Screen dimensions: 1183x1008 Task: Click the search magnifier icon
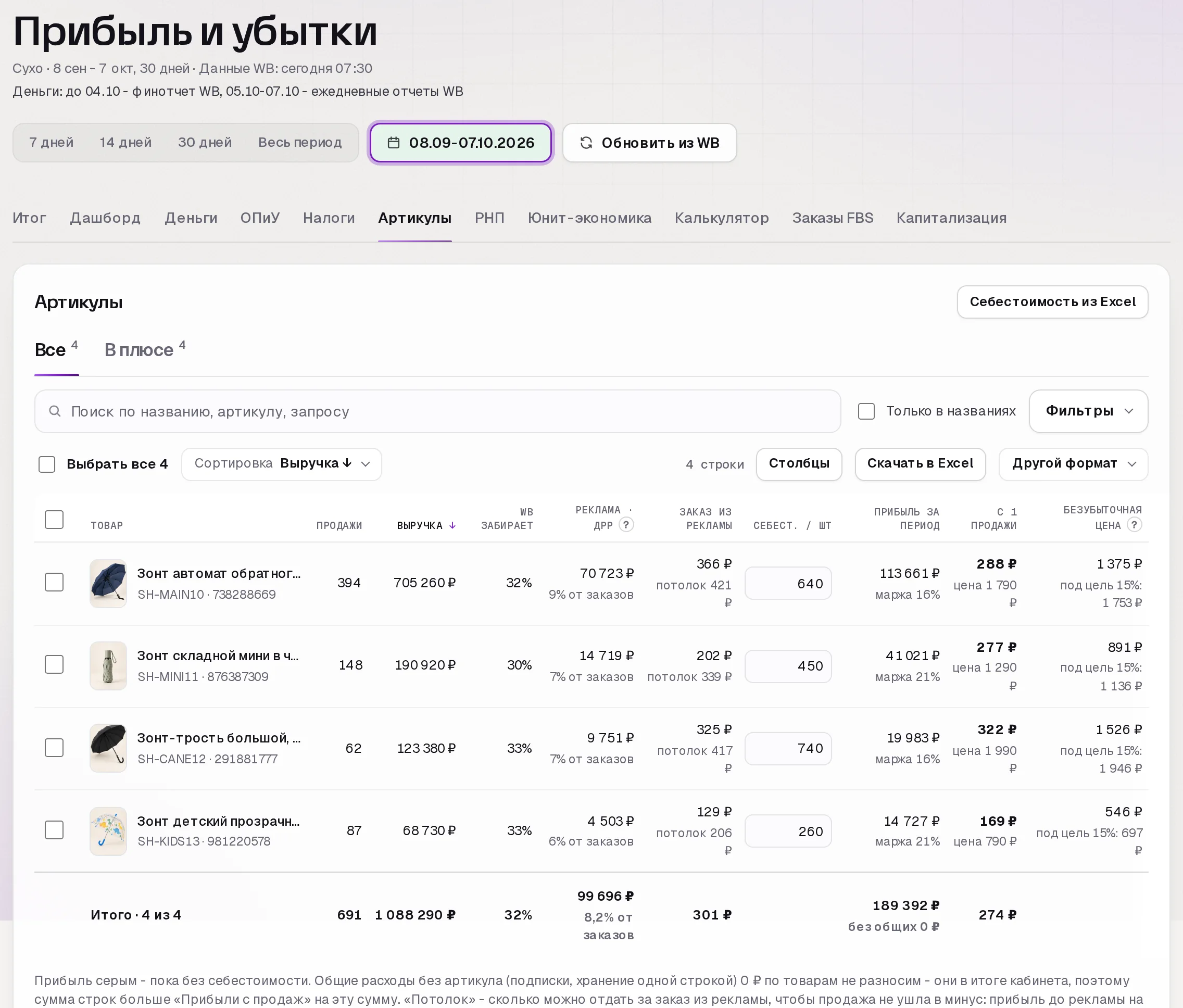55,411
